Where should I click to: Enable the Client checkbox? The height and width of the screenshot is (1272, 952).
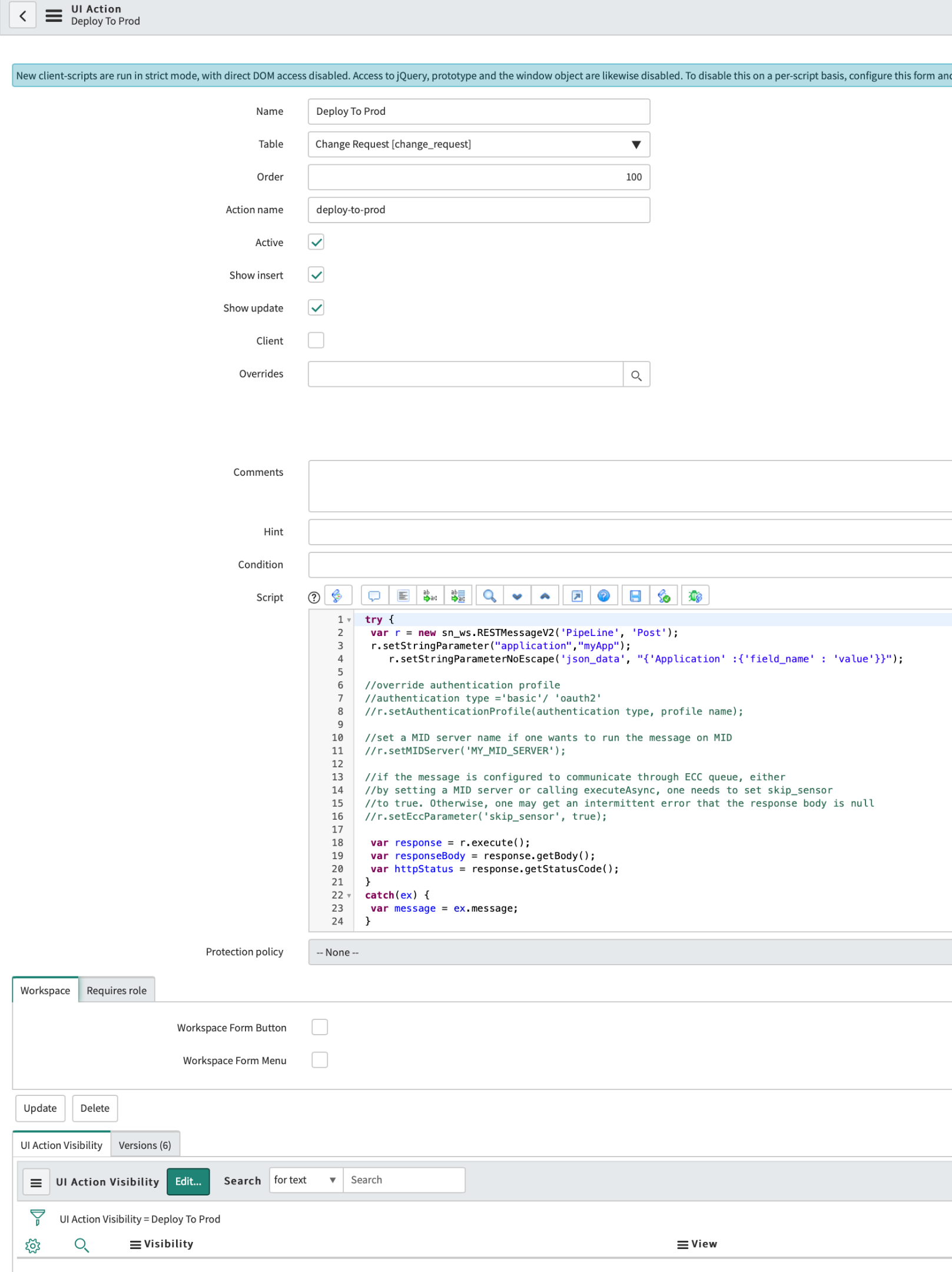(316, 340)
